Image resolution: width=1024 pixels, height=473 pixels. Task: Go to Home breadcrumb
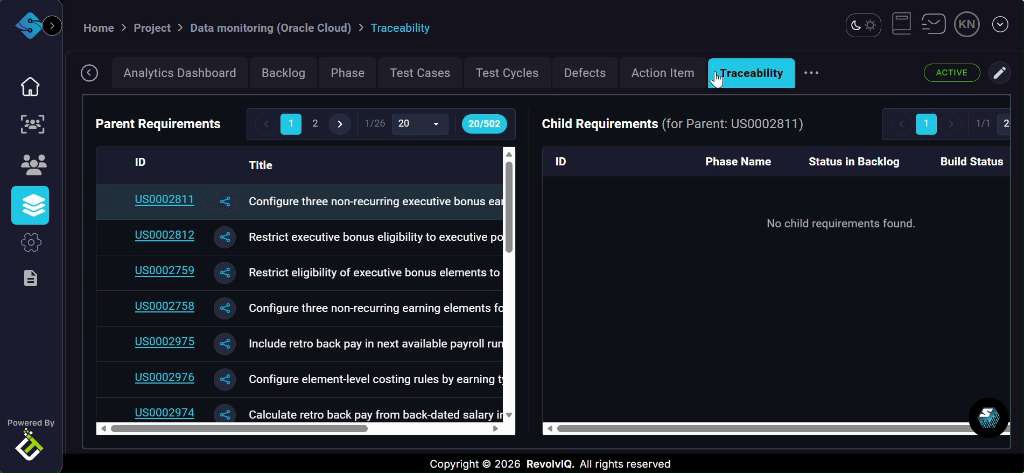(x=99, y=28)
